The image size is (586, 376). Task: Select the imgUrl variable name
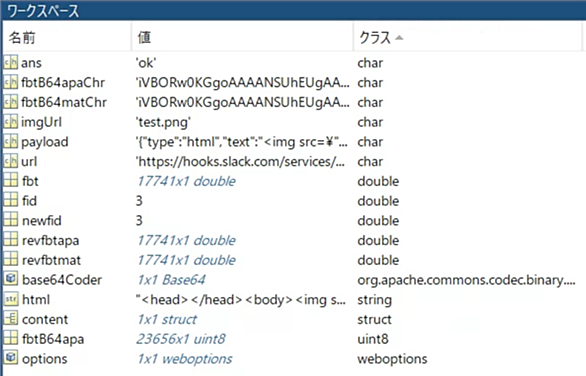41,122
